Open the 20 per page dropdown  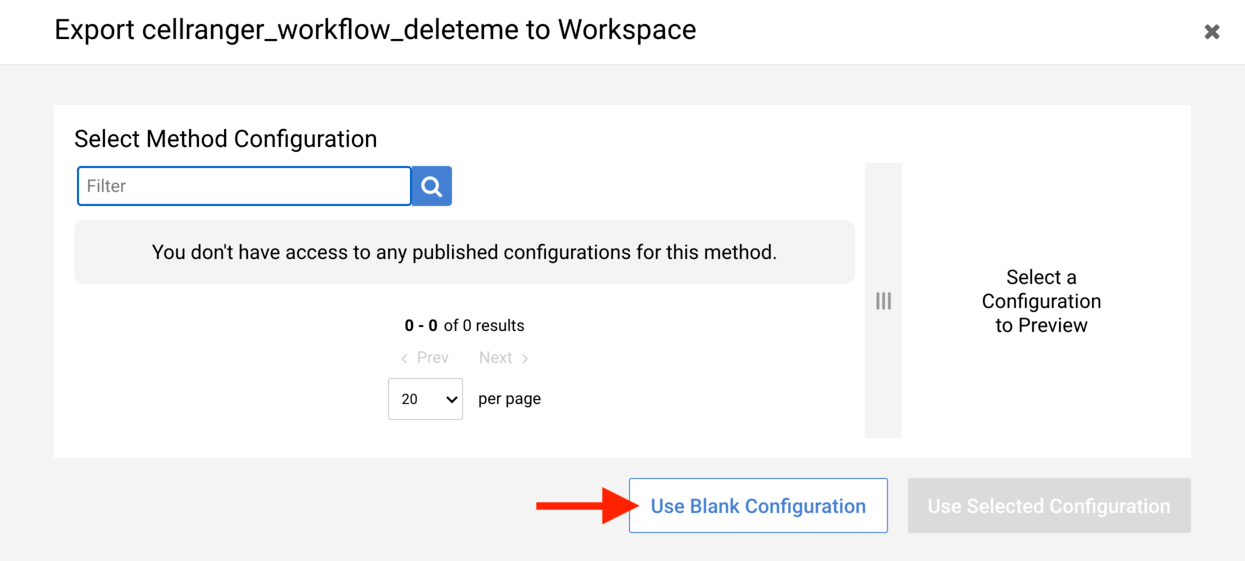[x=424, y=399]
